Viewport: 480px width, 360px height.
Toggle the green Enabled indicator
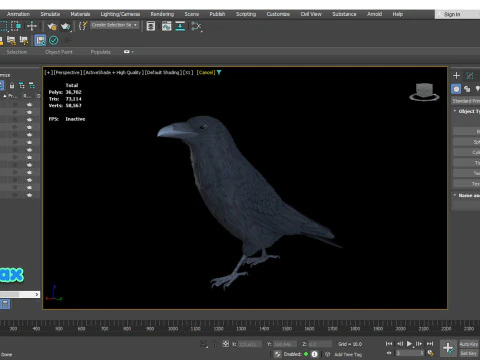306,354
